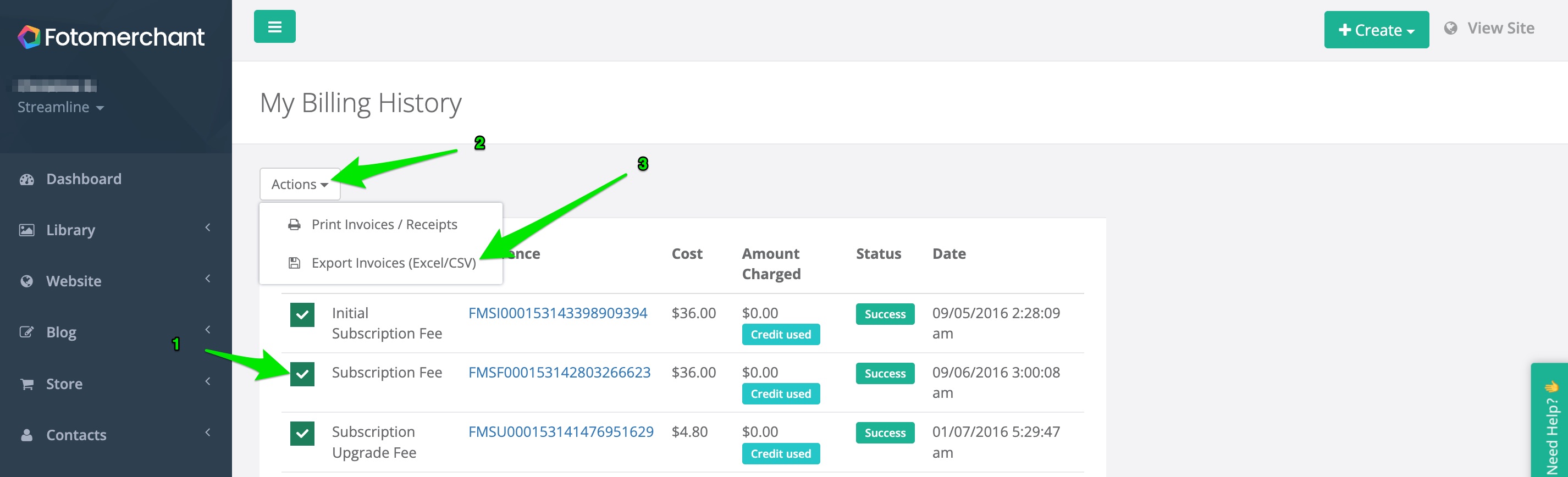Expand the Blog submenu chevron
The image size is (1568, 477).
[x=208, y=330]
